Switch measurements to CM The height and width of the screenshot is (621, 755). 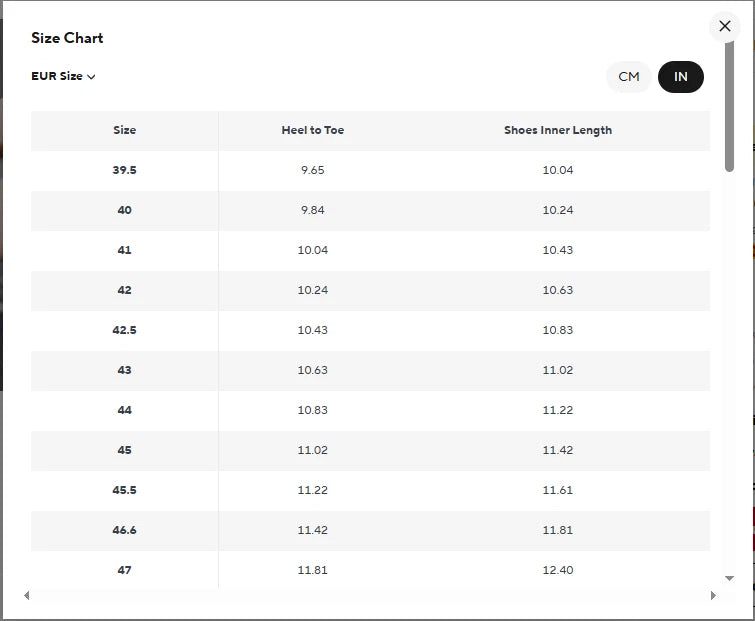[629, 77]
